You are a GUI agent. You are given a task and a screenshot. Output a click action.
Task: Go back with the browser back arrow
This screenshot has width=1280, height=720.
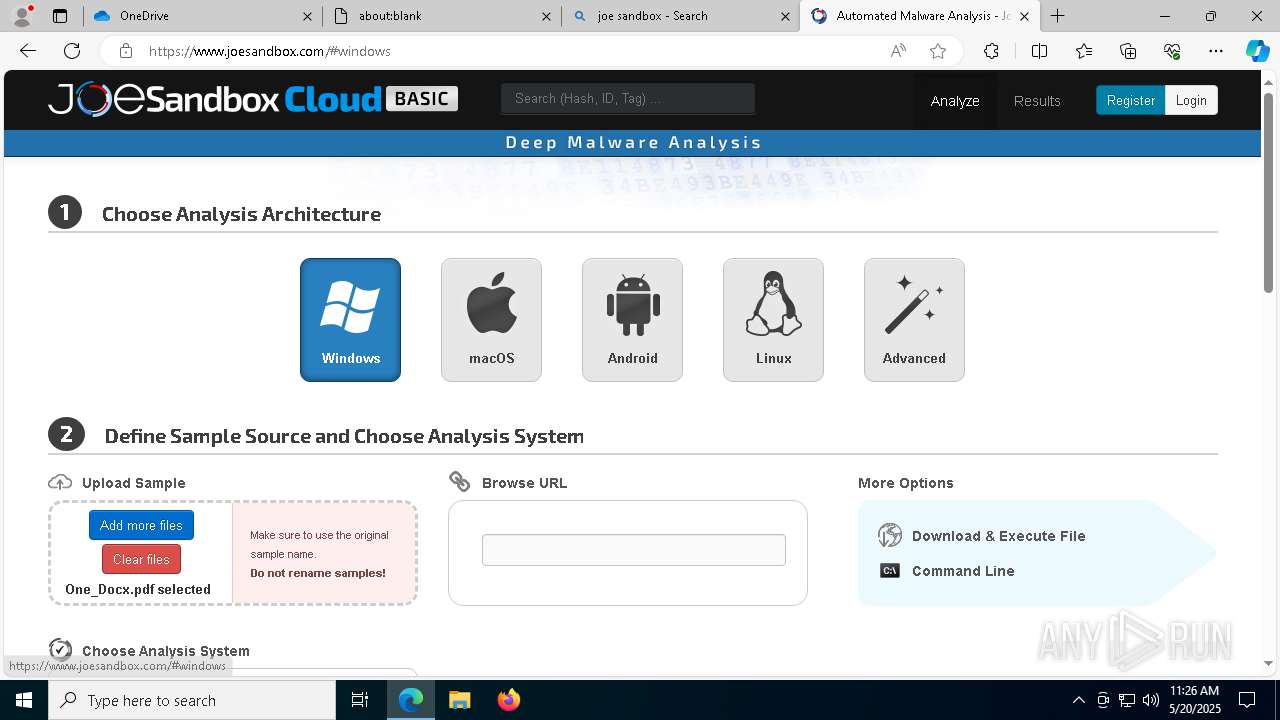(28, 51)
